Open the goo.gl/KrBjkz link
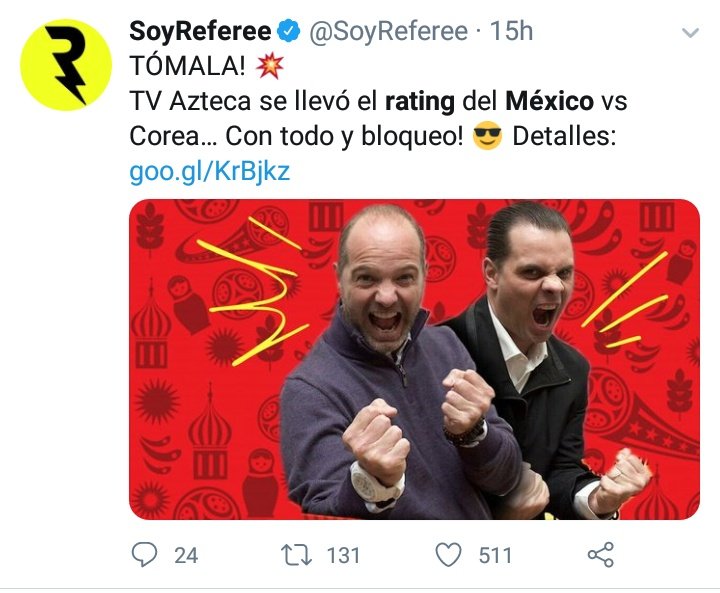This screenshot has width=720, height=593. (x=210, y=171)
